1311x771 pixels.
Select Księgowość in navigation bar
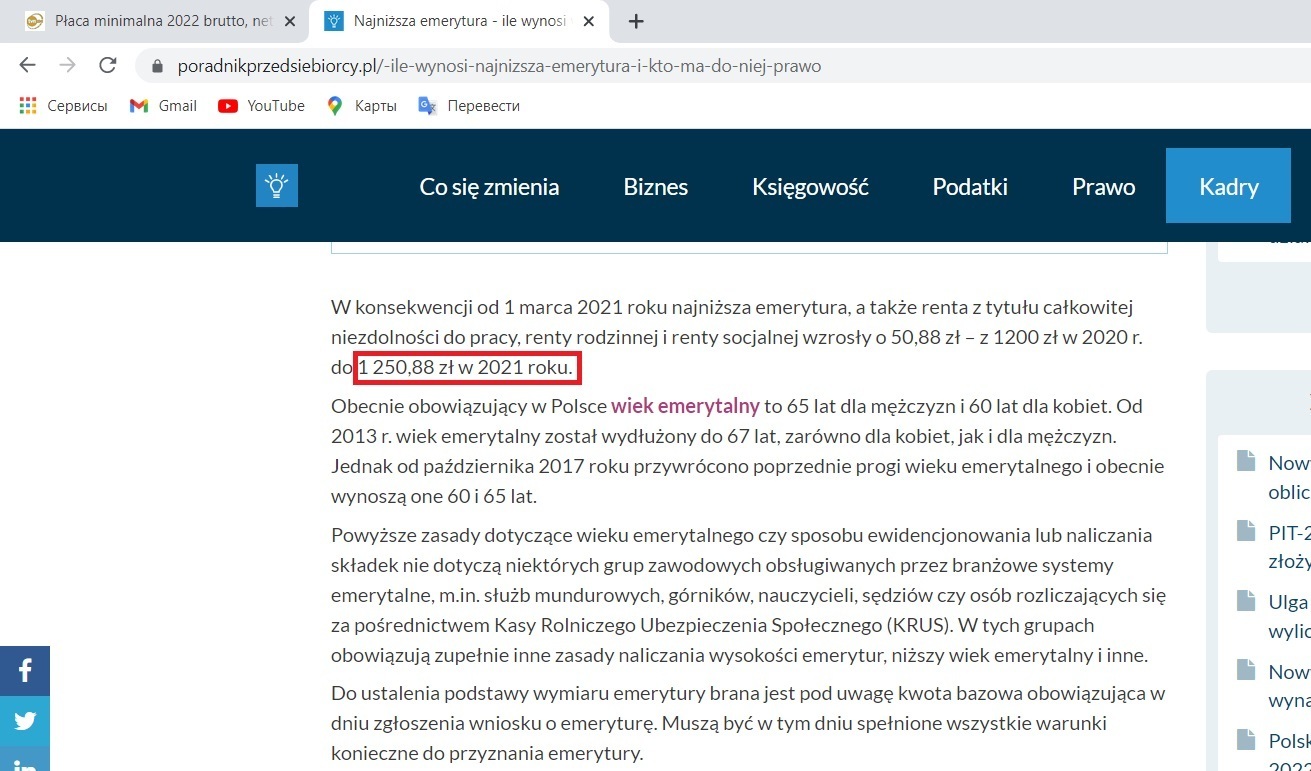pos(810,187)
